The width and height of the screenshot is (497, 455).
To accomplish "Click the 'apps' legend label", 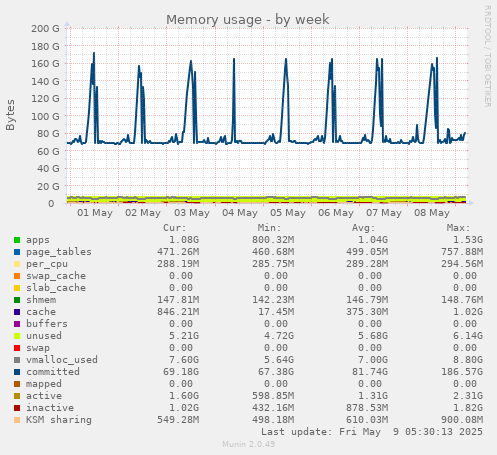I will click(38, 240).
